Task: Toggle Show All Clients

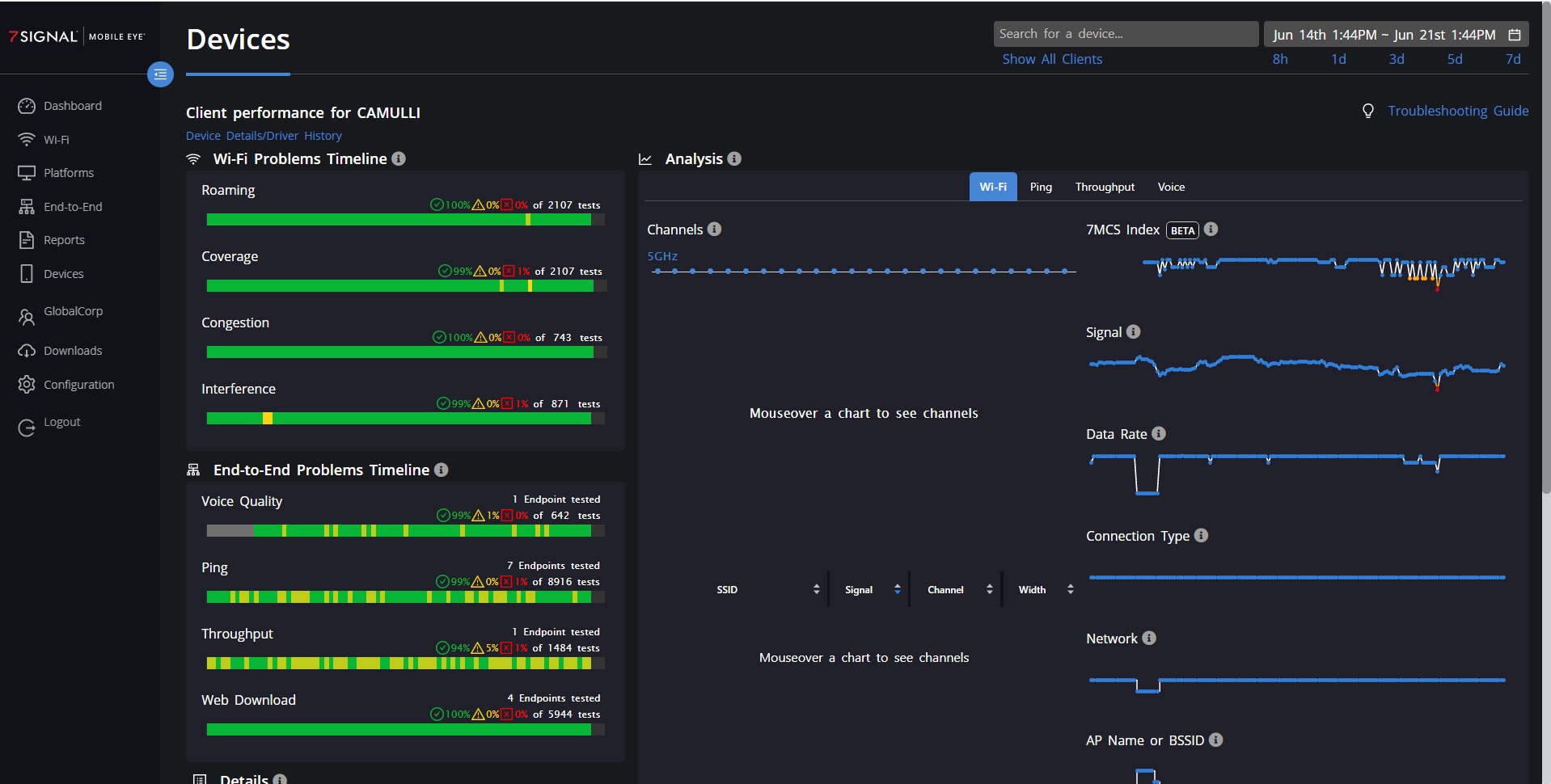Action: tap(1052, 59)
